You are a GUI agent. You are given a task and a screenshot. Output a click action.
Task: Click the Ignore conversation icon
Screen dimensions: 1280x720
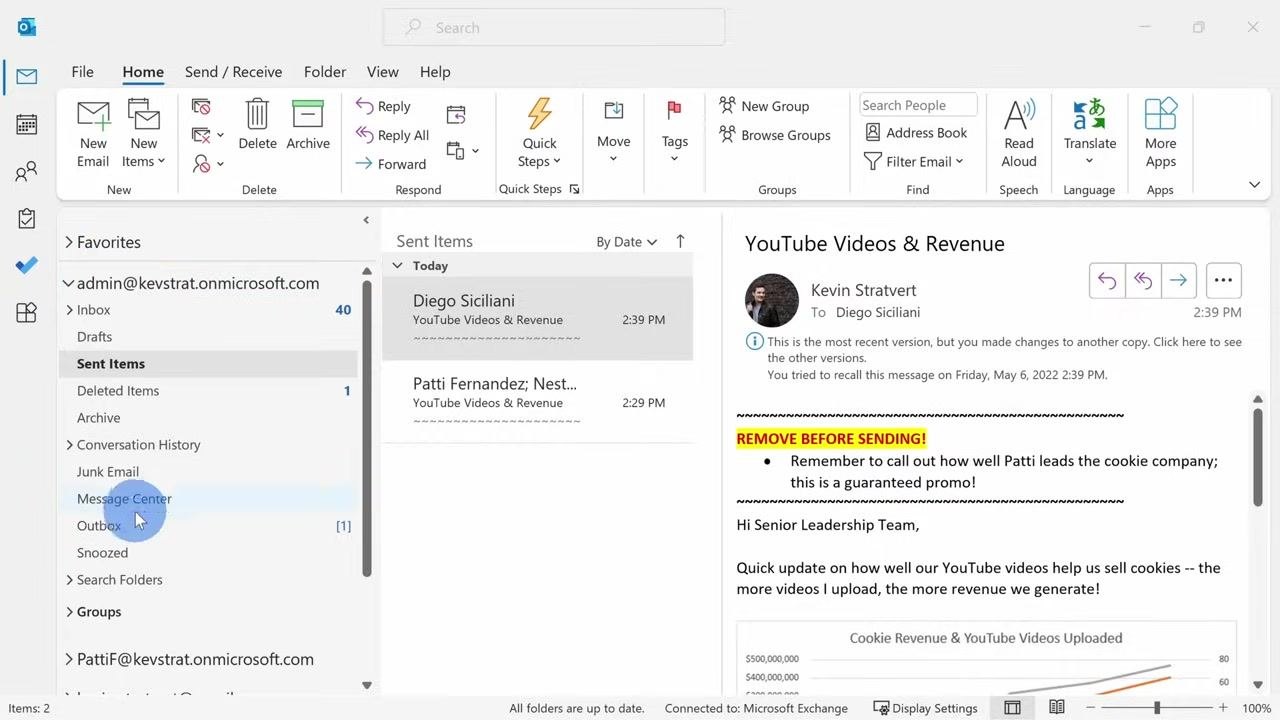(x=201, y=106)
